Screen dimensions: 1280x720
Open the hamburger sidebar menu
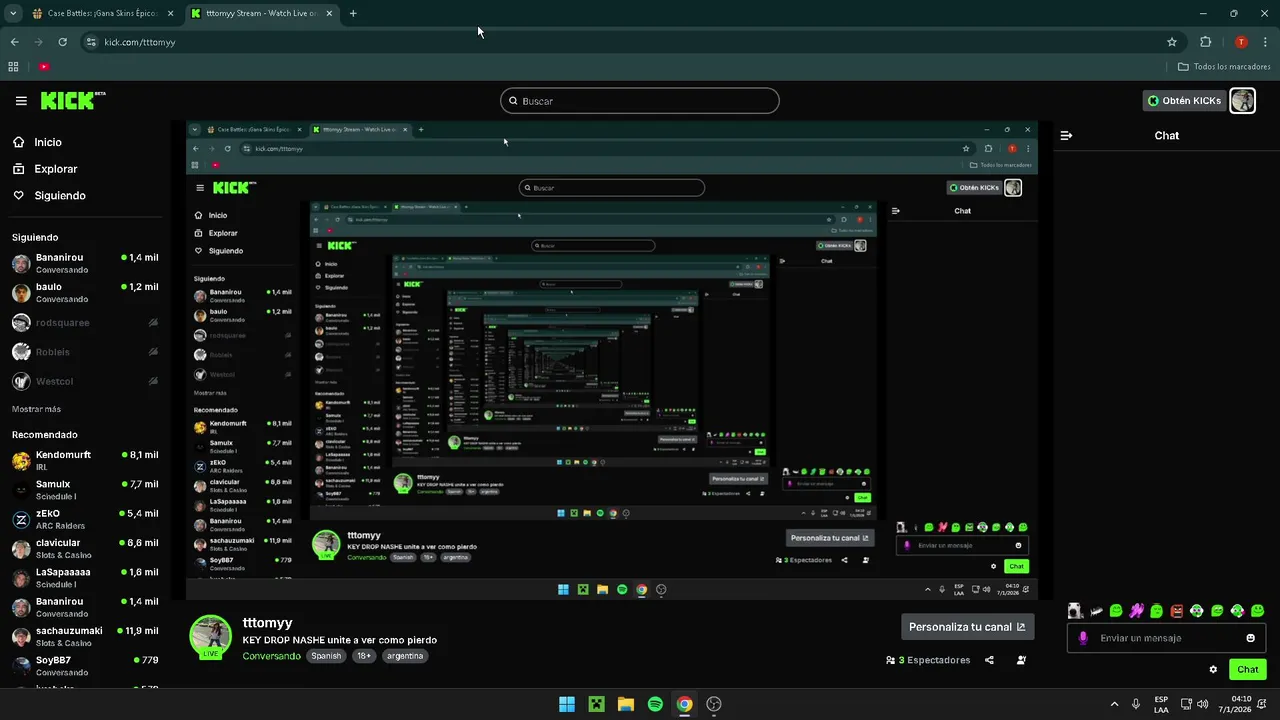[21, 101]
